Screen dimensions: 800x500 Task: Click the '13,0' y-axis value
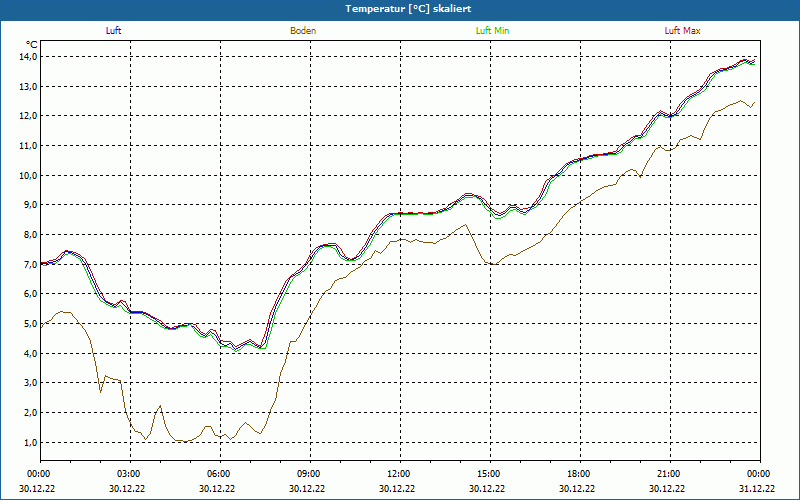pyautogui.click(x=29, y=86)
